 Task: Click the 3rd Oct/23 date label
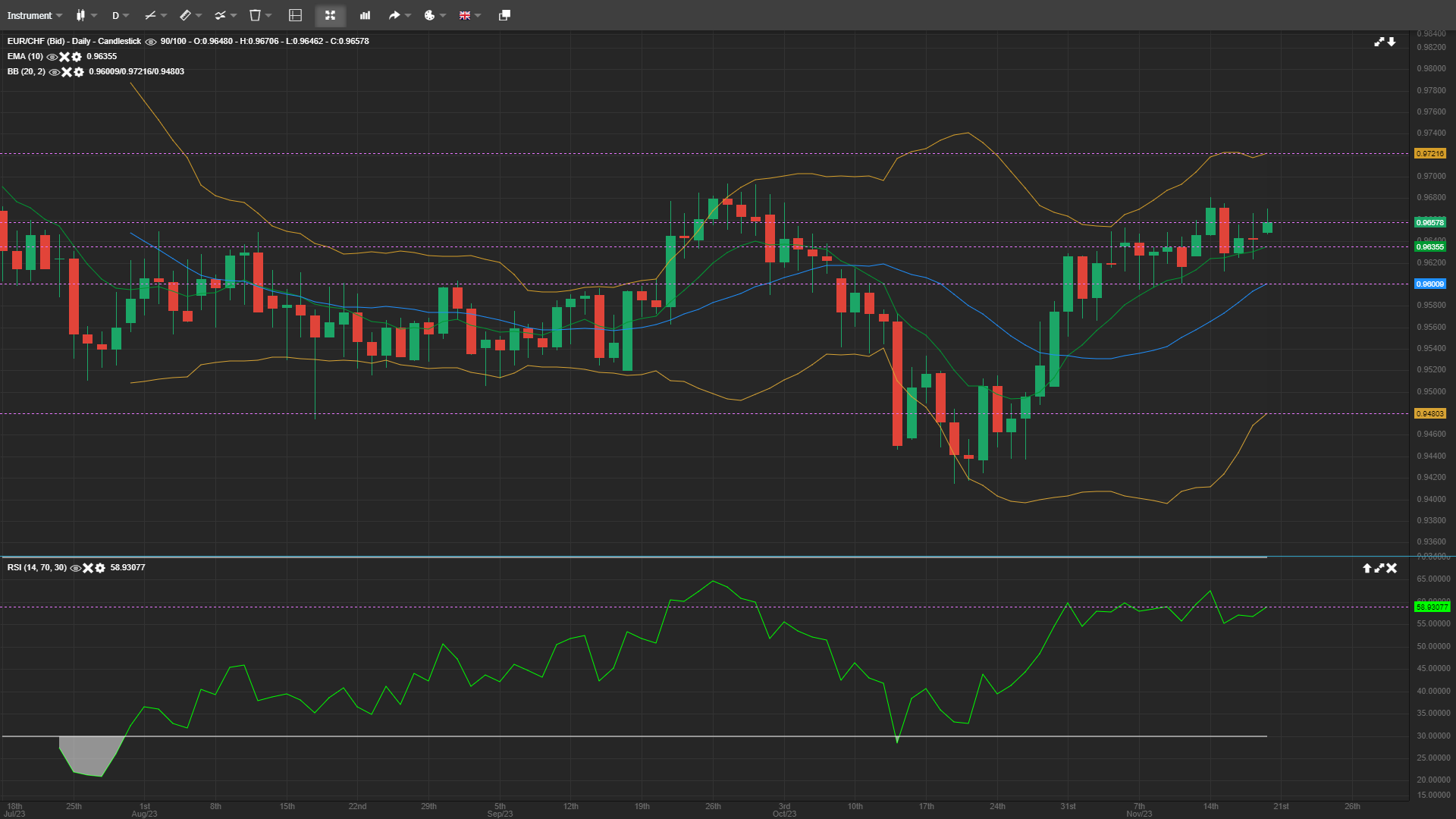(x=784, y=810)
